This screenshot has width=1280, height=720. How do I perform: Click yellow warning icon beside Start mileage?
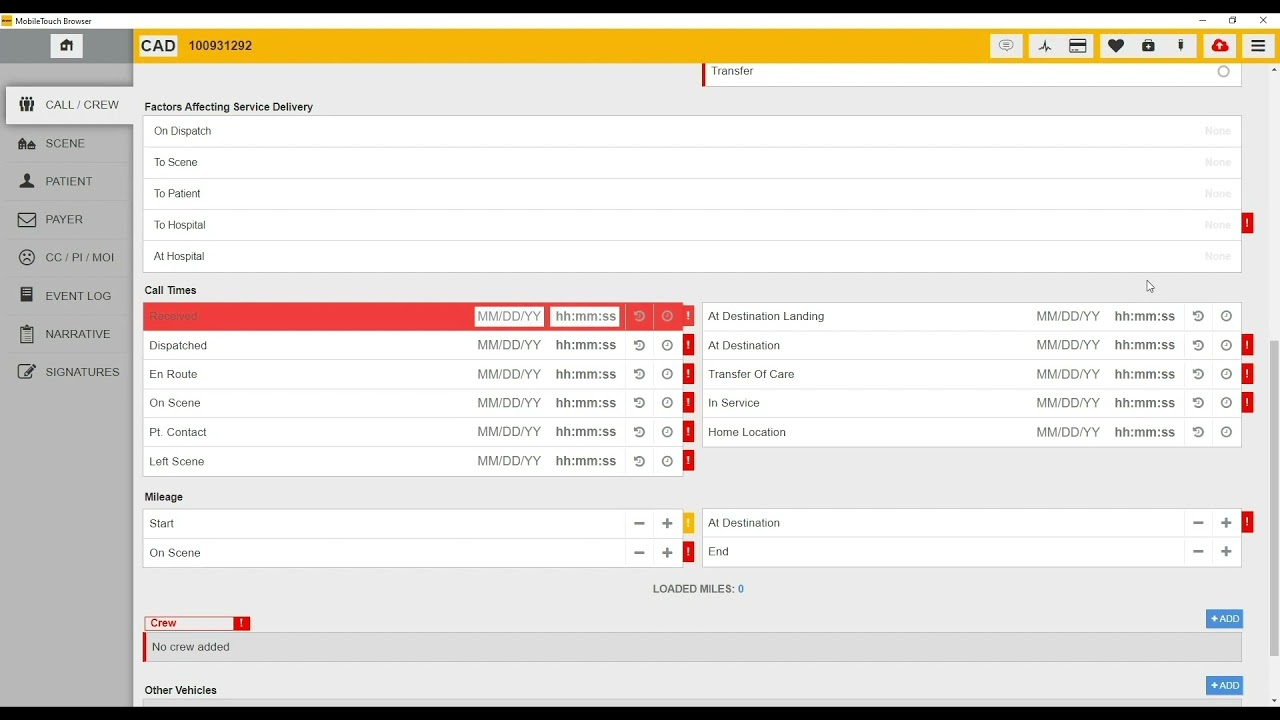(x=688, y=523)
